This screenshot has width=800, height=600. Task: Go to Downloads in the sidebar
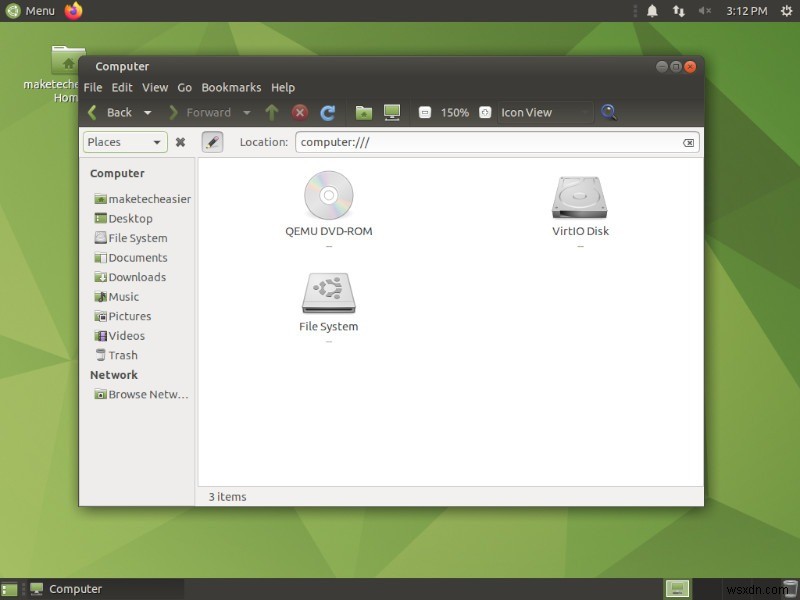(x=136, y=277)
